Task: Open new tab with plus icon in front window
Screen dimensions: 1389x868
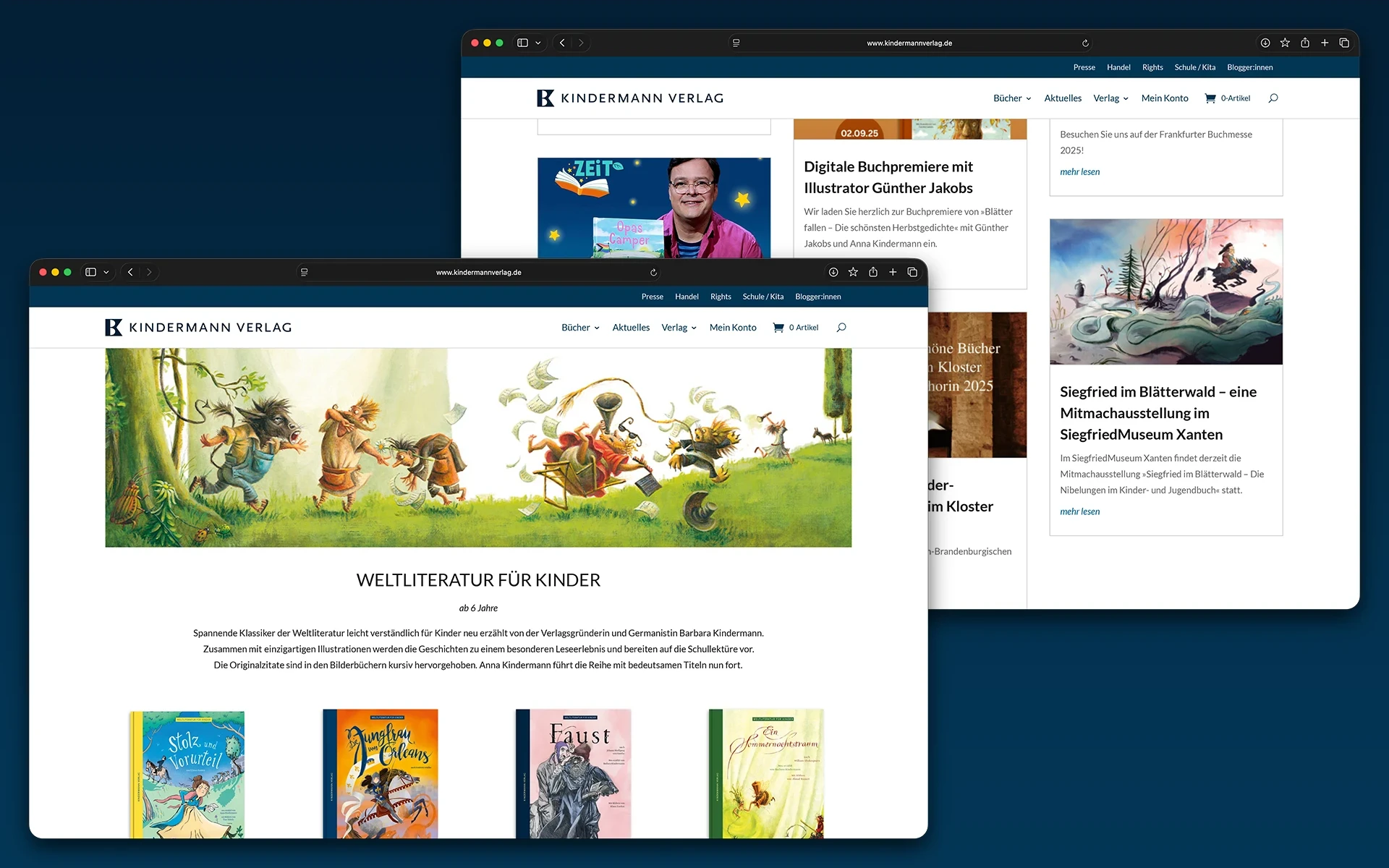Action: [893, 272]
